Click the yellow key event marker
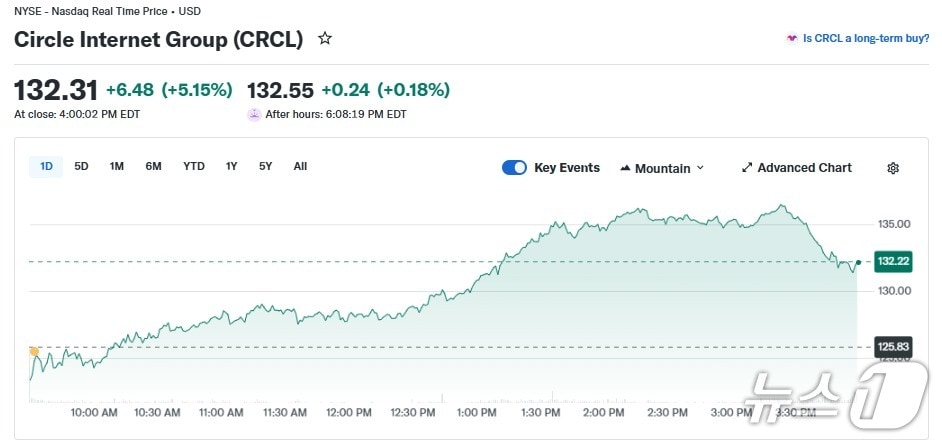 34,351
